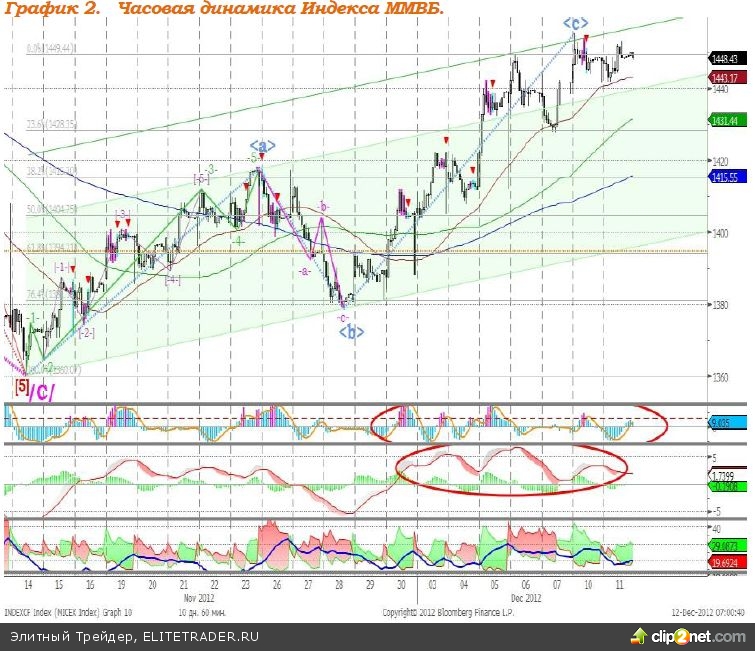Select the 1443.17 red price tag

(724, 77)
